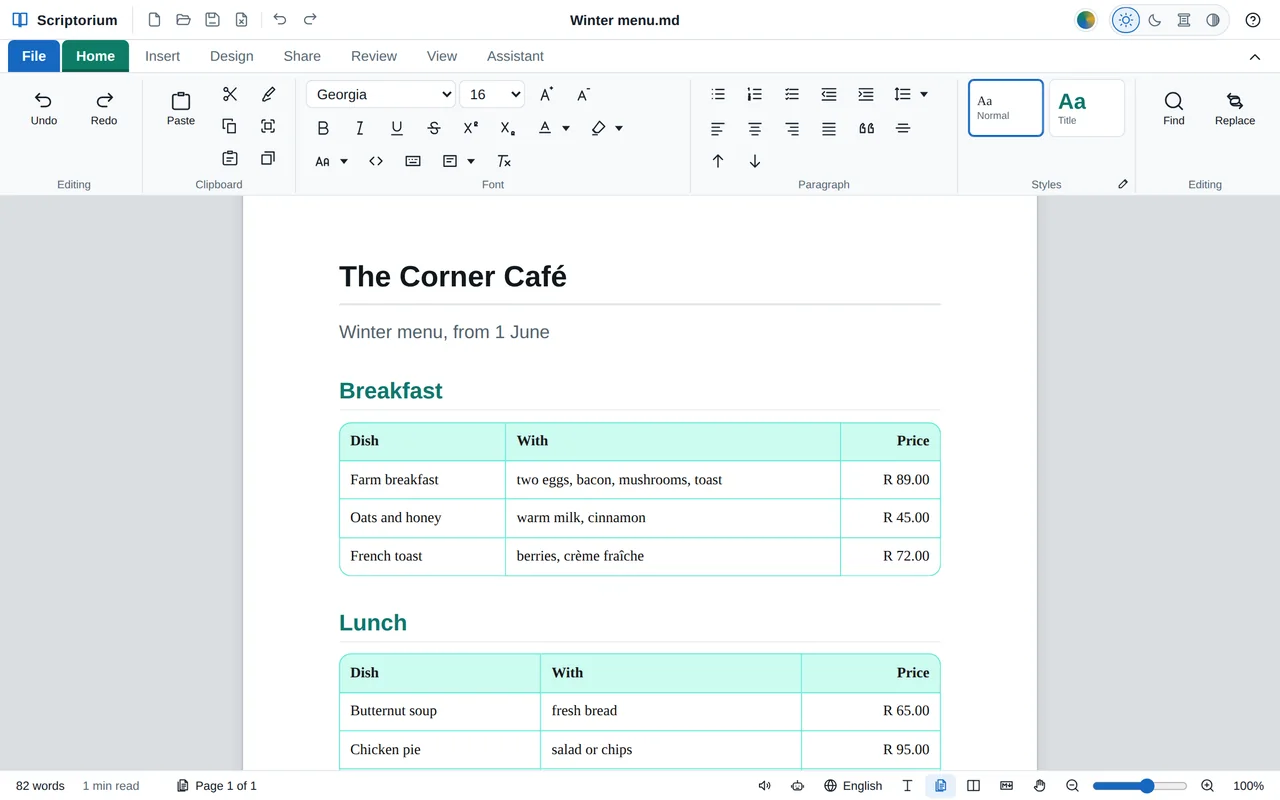Screen dimensions: 1280x800
Task: Switch to dark theme moon button
Action: coord(1155,20)
